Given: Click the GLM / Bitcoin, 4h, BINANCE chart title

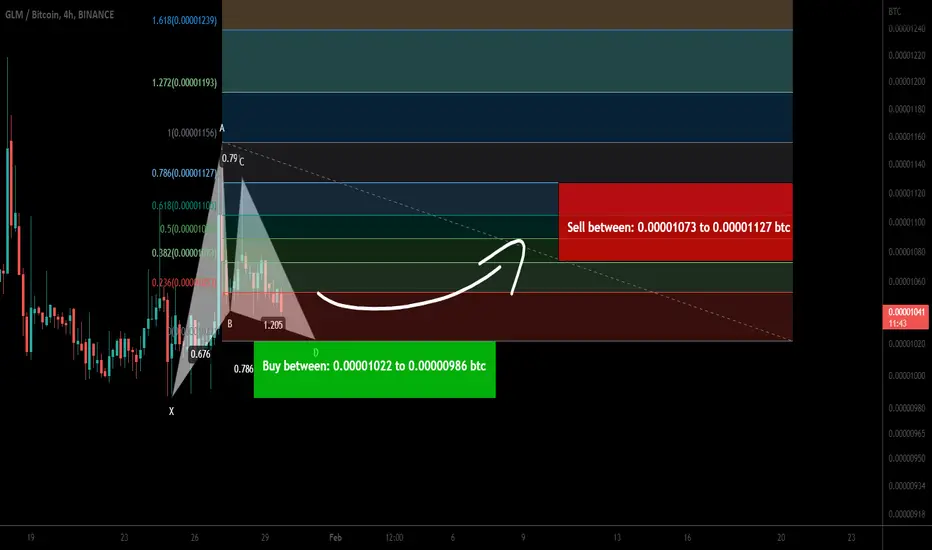Looking at the screenshot, I should click(59, 14).
